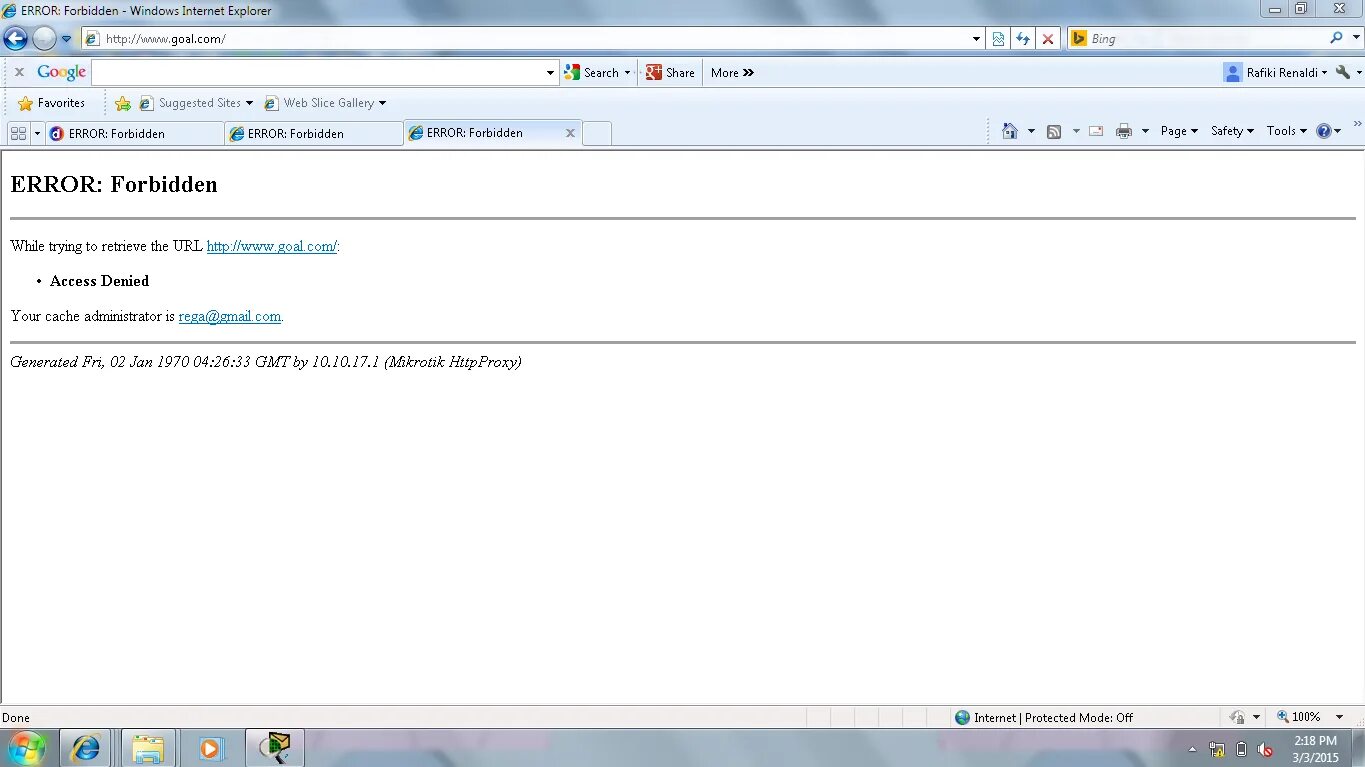Open the Suggested Sites favorites item
Screen dimensions: 1365x767
[x=196, y=103]
